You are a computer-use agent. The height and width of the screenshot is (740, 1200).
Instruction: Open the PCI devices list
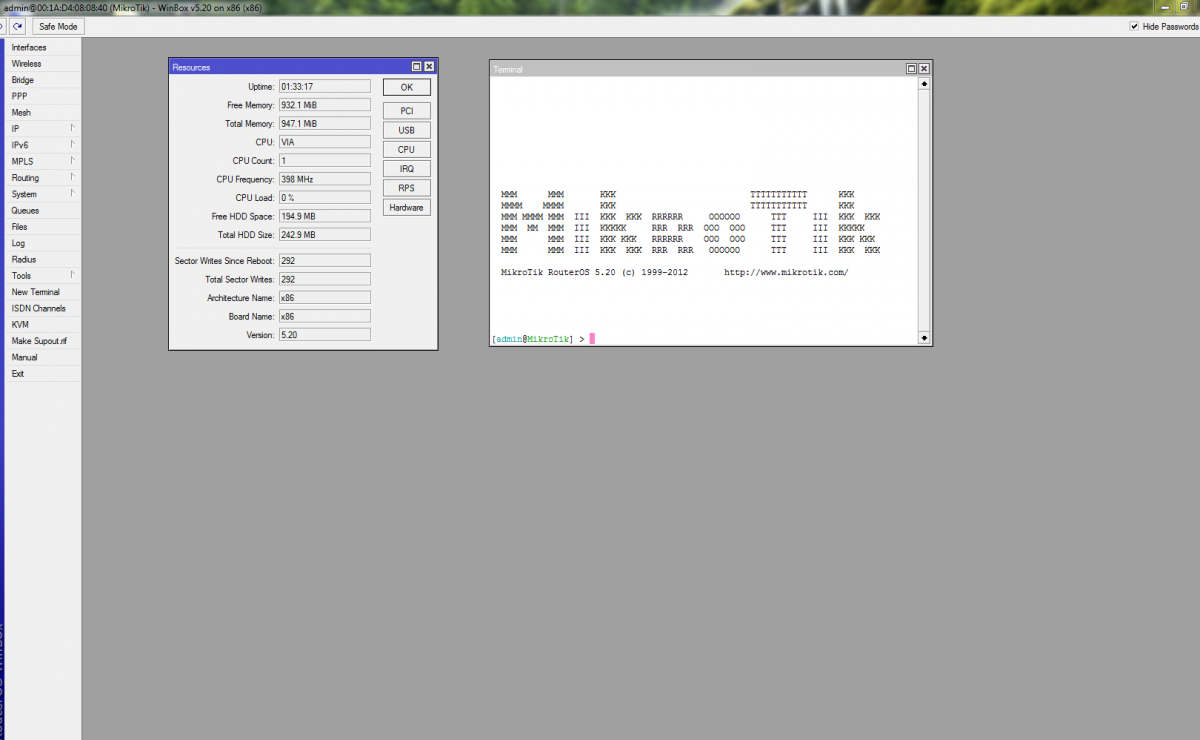406,111
